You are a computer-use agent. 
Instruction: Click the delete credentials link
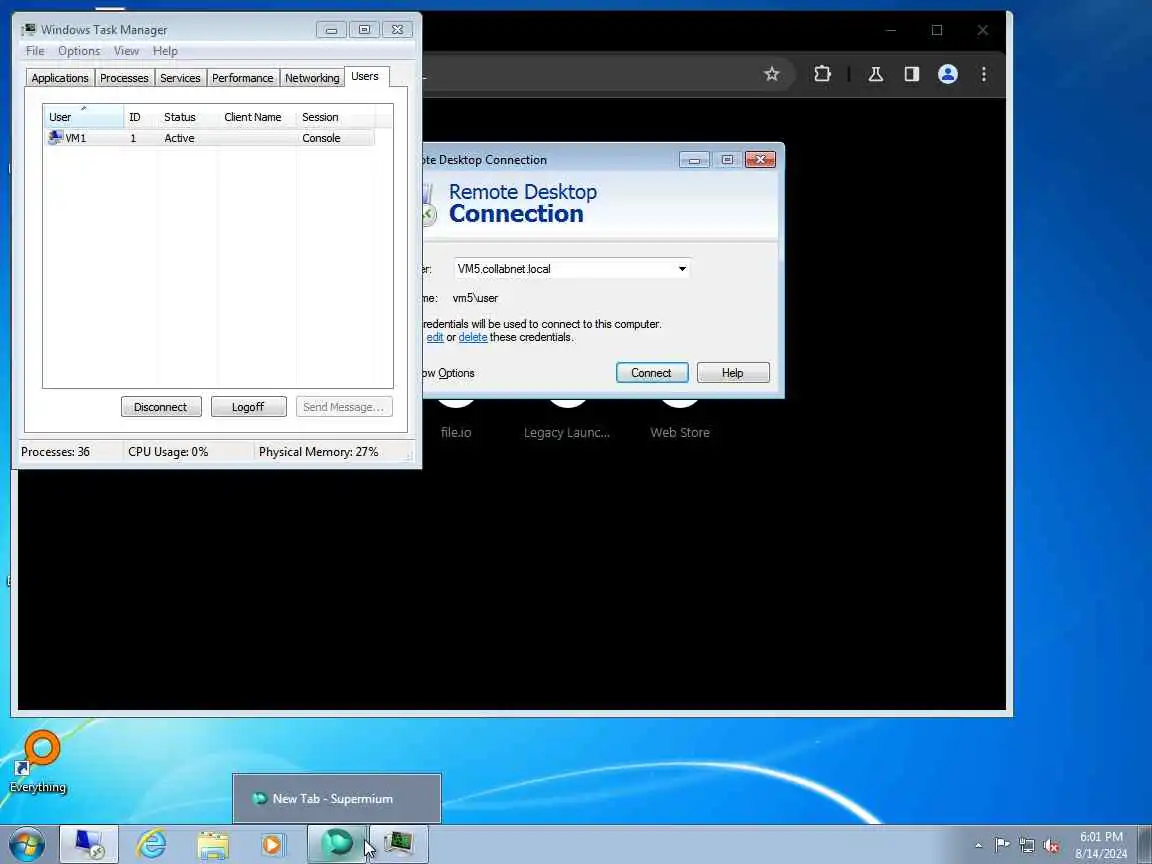click(x=473, y=337)
